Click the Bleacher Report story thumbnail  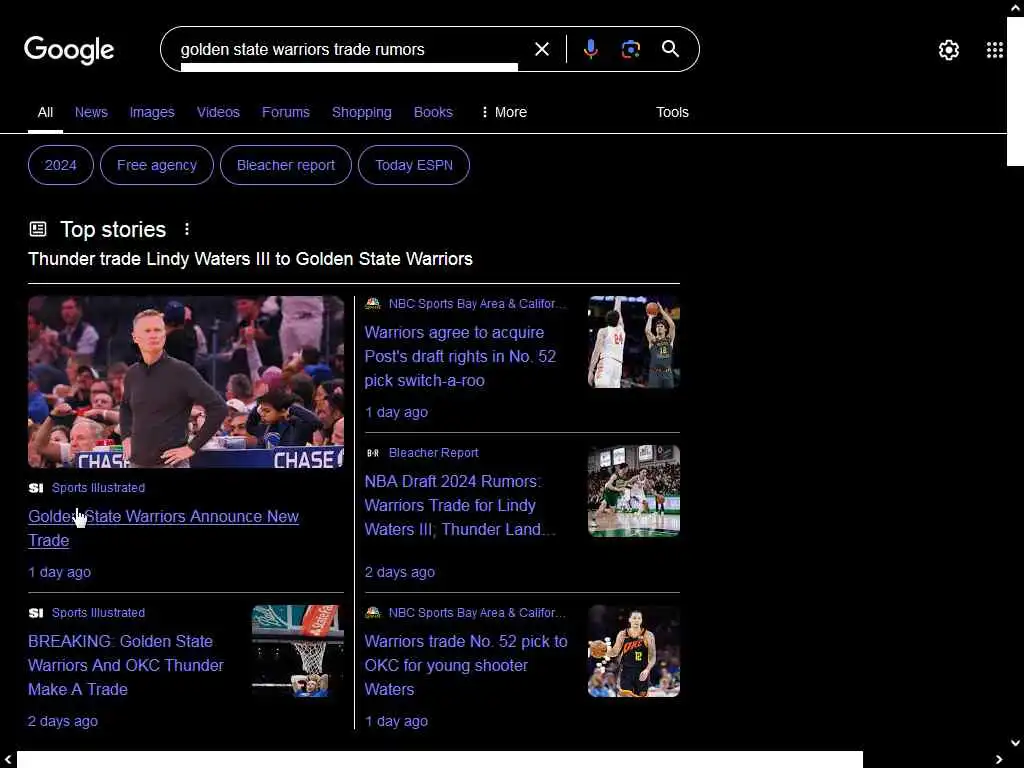[x=633, y=491]
